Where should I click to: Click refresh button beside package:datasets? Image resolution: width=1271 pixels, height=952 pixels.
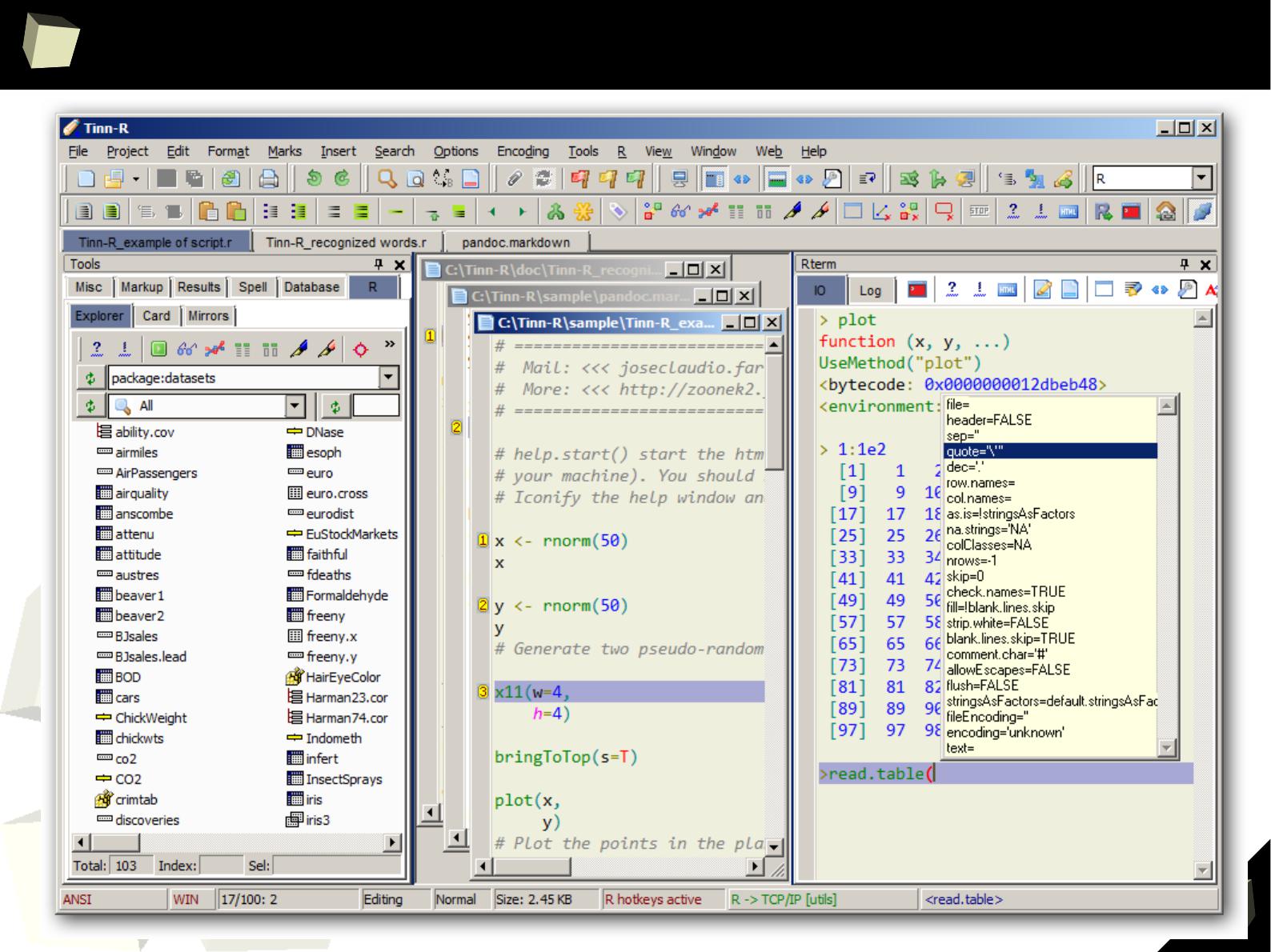click(x=90, y=378)
